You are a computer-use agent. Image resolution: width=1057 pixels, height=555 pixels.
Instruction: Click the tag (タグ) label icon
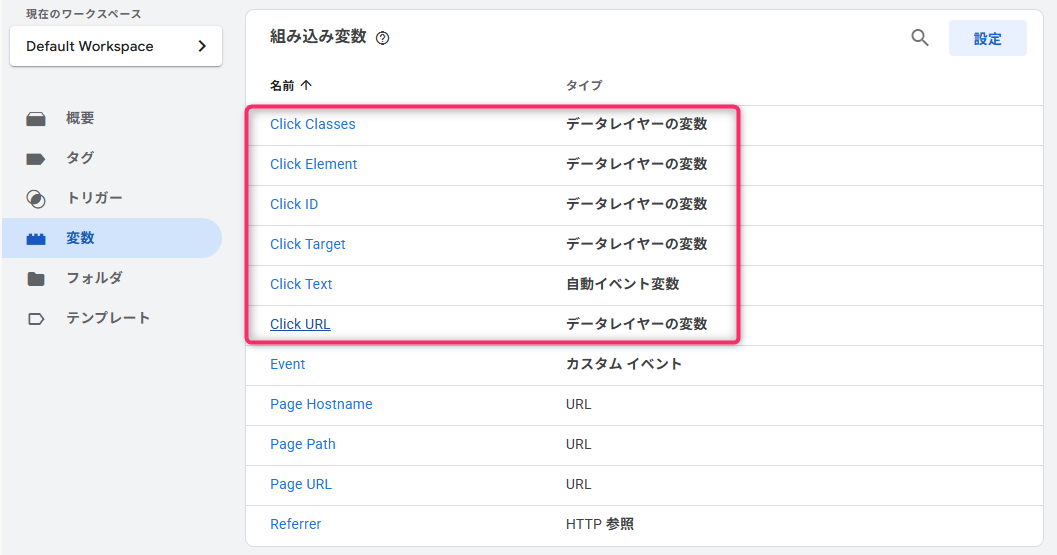point(36,159)
